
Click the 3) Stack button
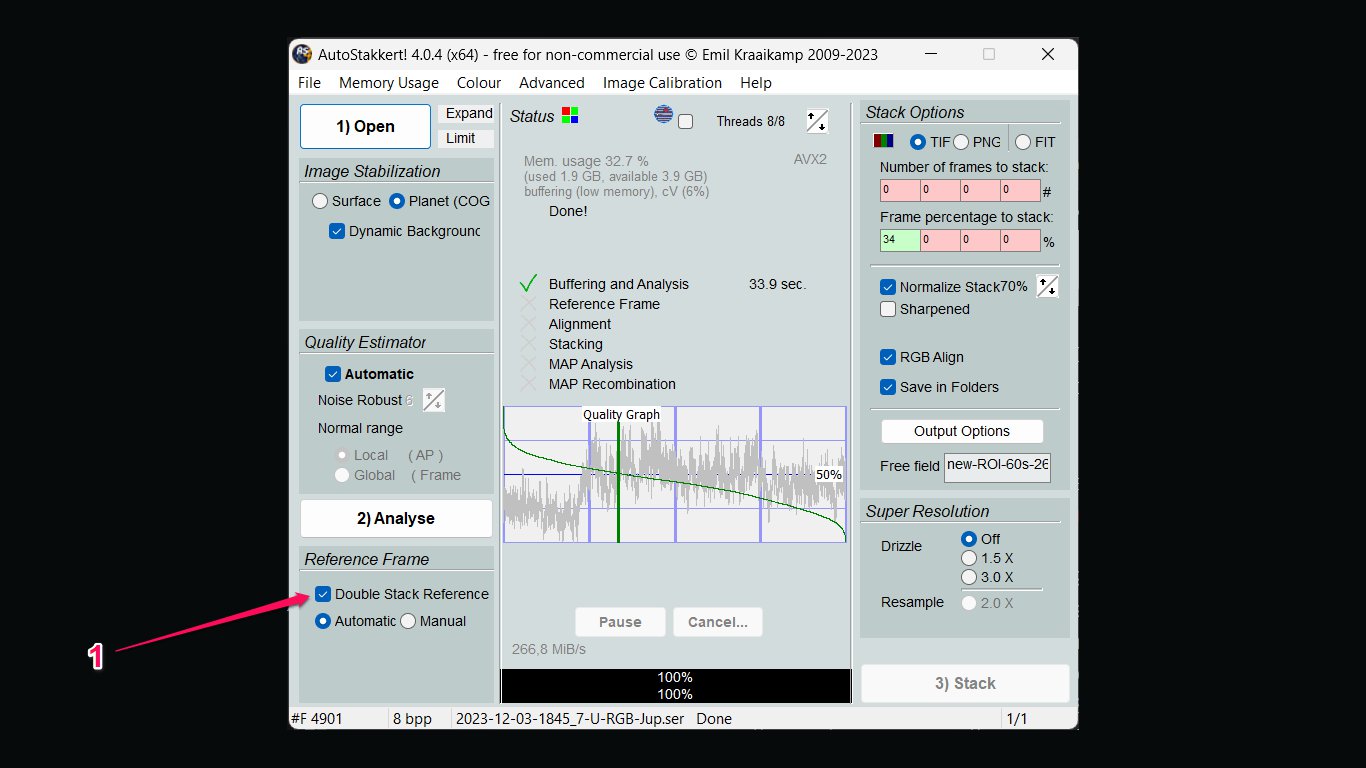[965, 683]
